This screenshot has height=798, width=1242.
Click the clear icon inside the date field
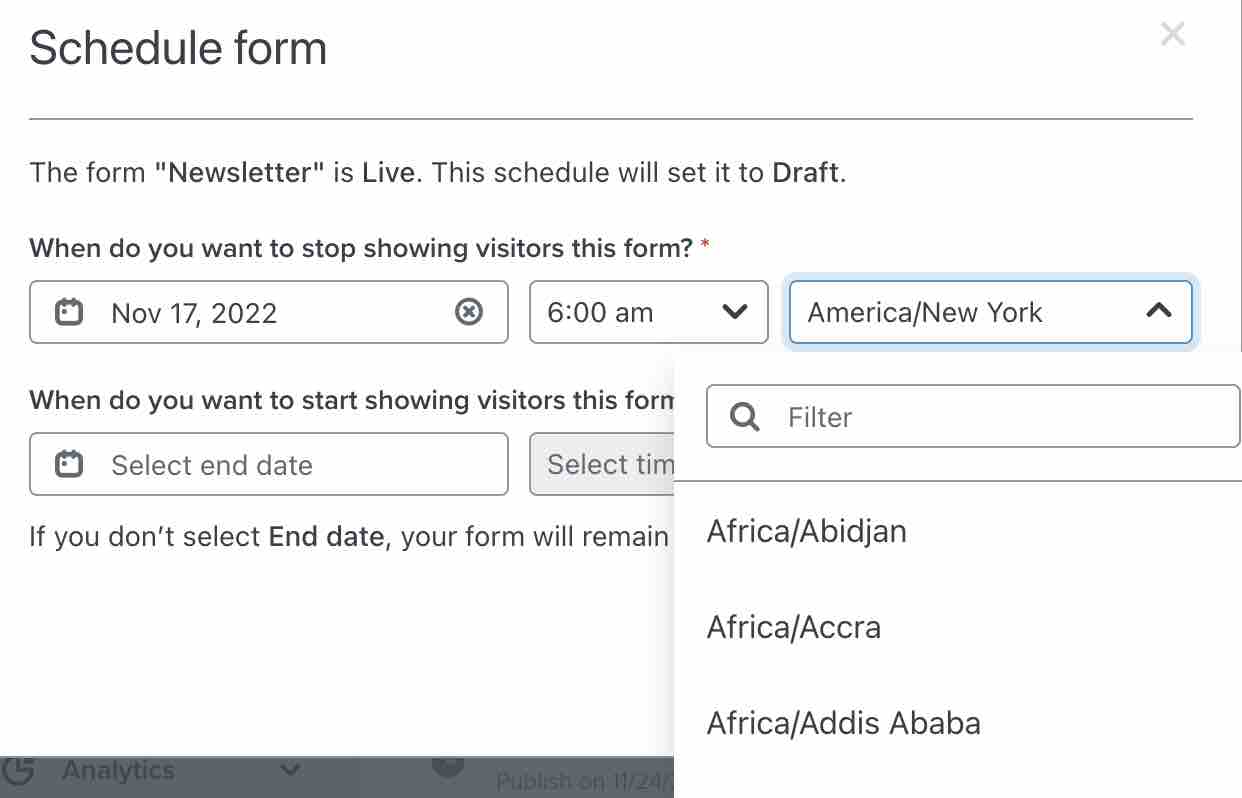pyautogui.click(x=469, y=312)
